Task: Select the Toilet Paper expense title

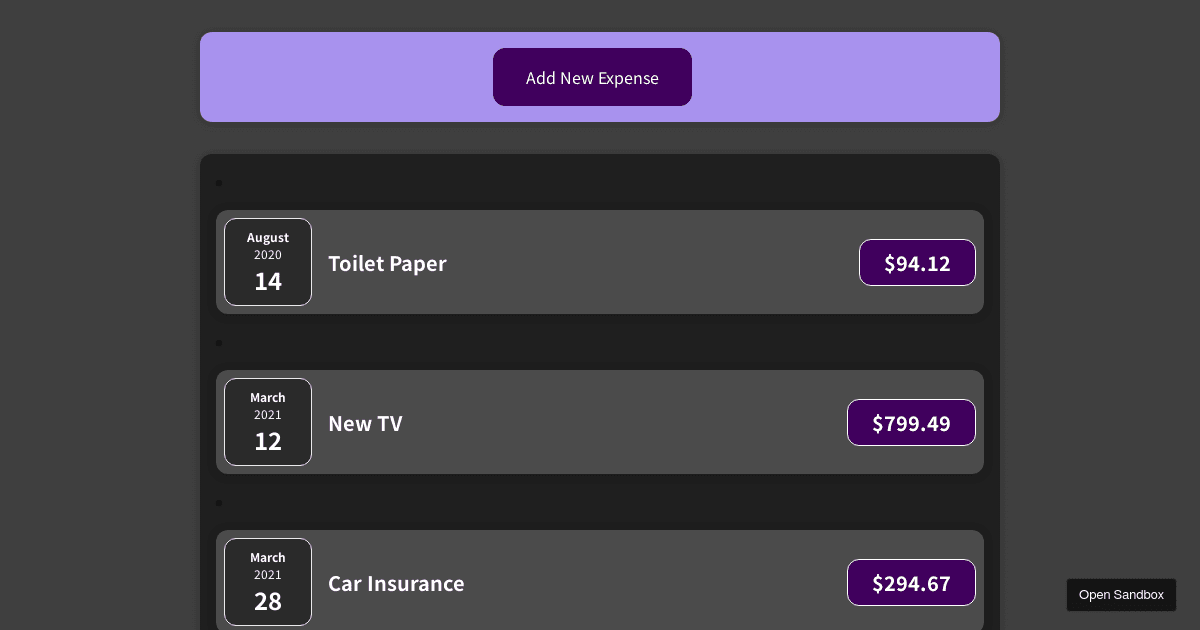Action: point(387,264)
